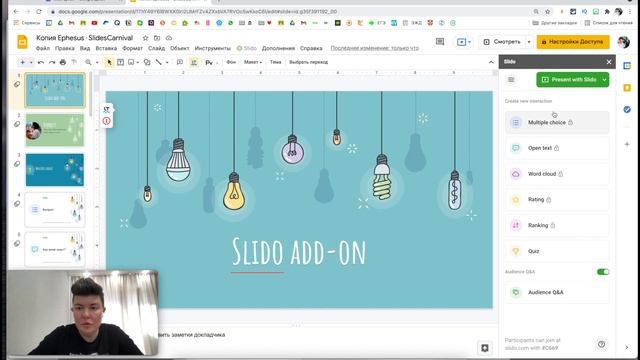Open the Вид menu

[x=85, y=48]
